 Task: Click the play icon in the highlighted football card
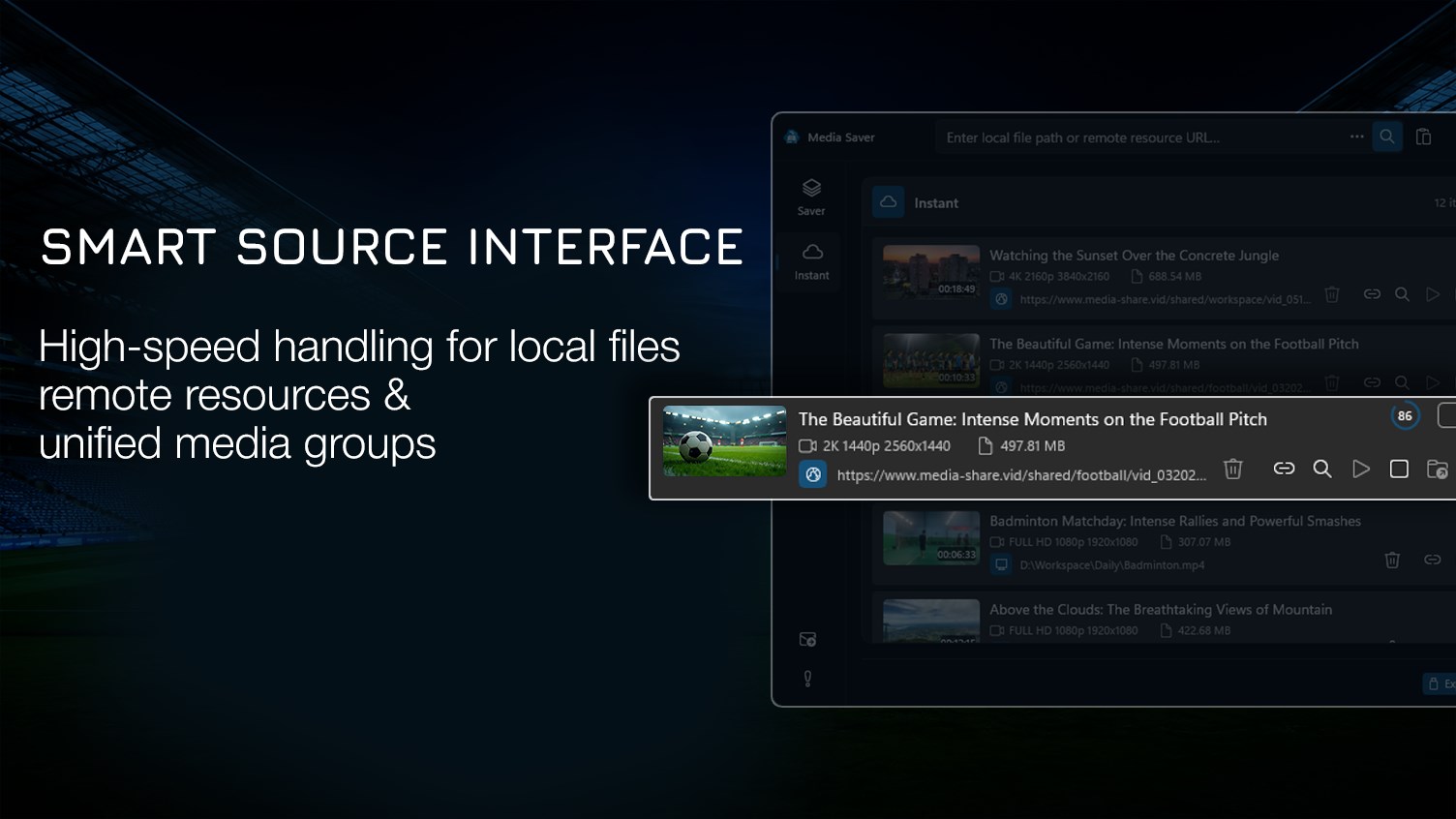pos(1361,469)
